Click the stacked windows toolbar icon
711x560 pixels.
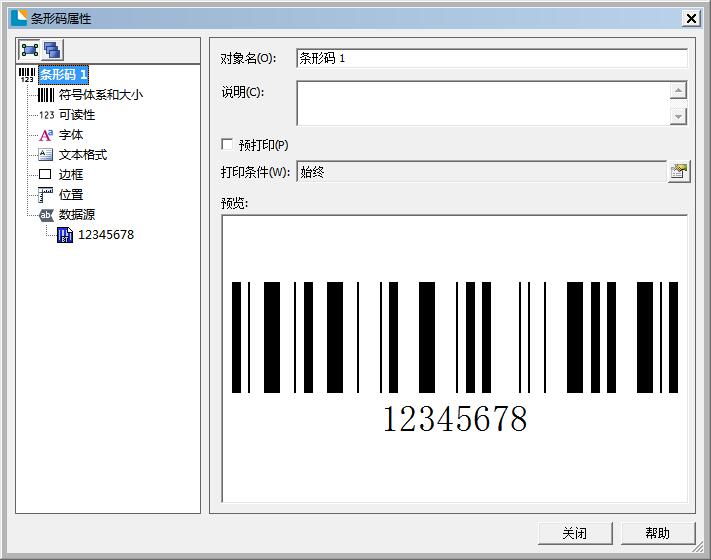(x=53, y=50)
